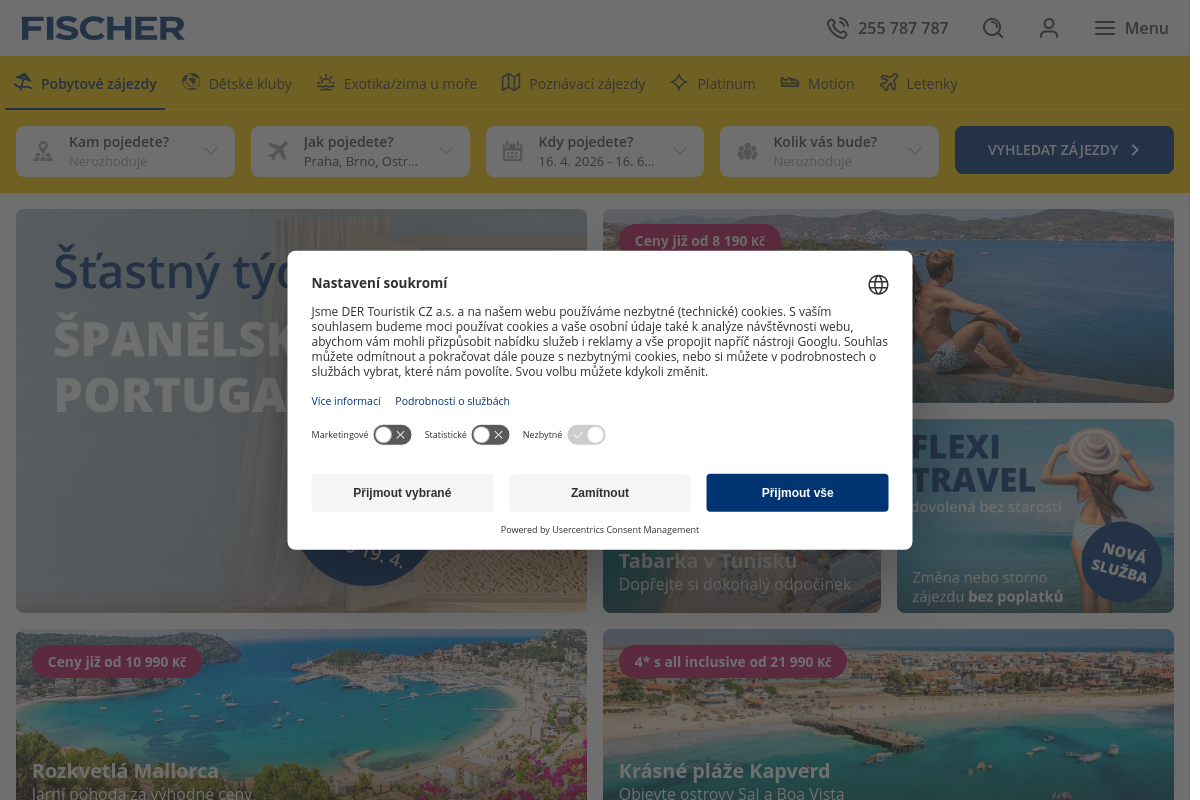Click the people icon in Kolik vás bude field
The image size is (1200, 800).
[x=747, y=151]
